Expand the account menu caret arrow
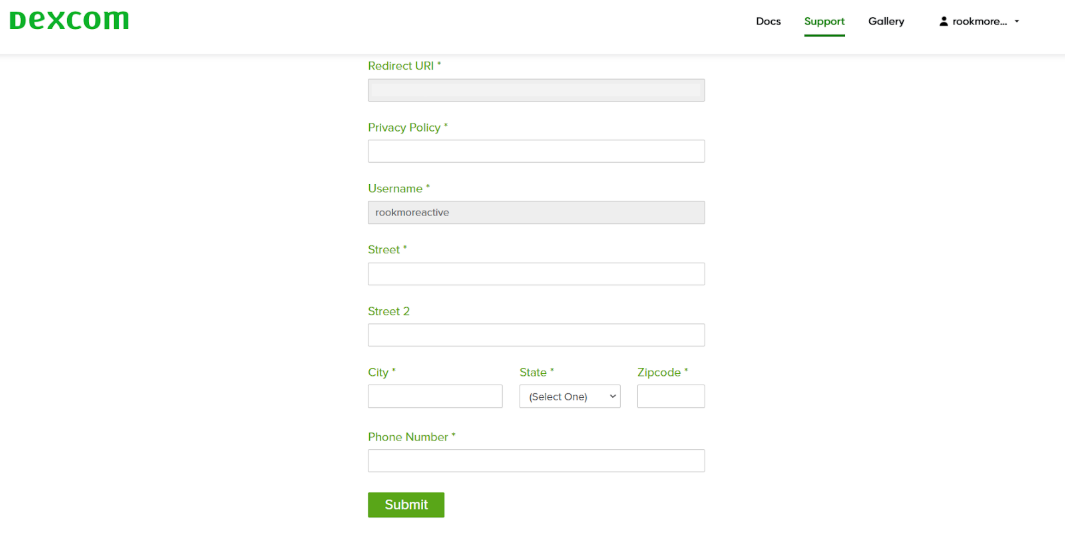The height and width of the screenshot is (534, 1077). [x=1017, y=21]
